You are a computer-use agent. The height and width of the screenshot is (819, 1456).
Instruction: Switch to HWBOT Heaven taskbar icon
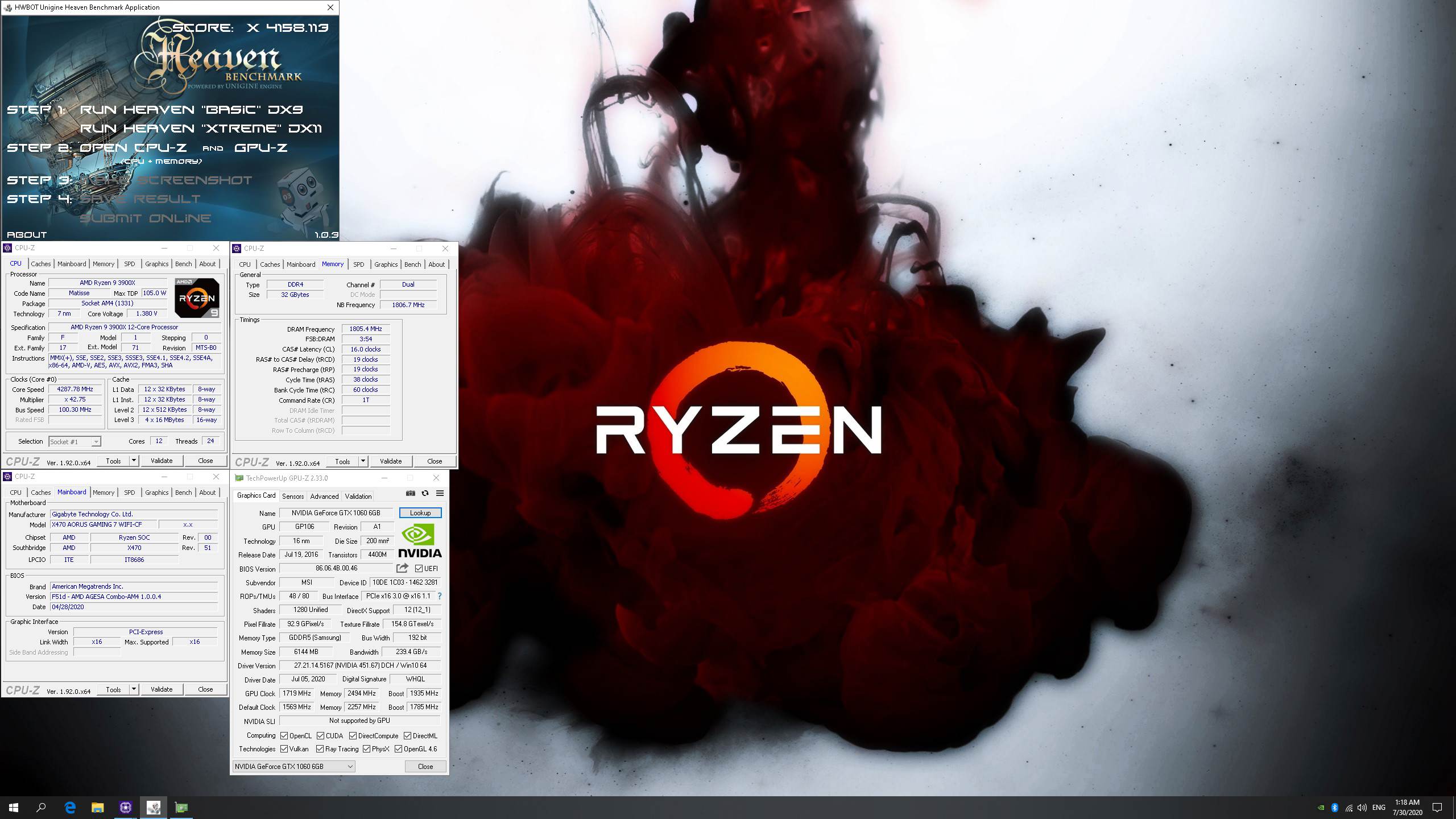[154, 807]
